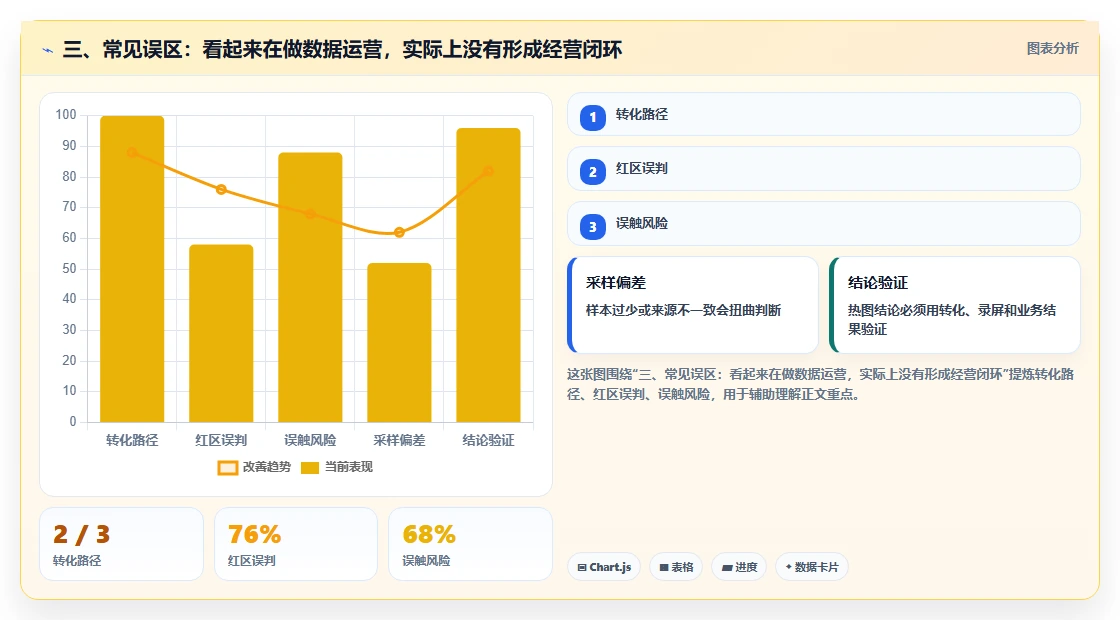Screen dimensions: 1120x620
Task: Click the 误触风险 bar in chart
Action: click(310, 287)
